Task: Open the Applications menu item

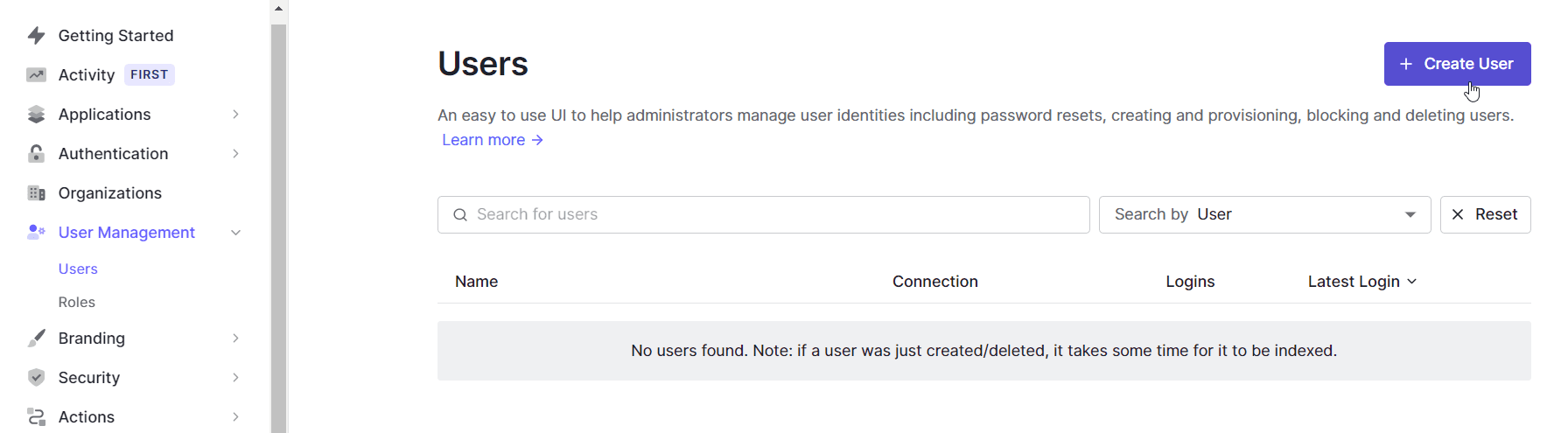Action: coord(105,115)
